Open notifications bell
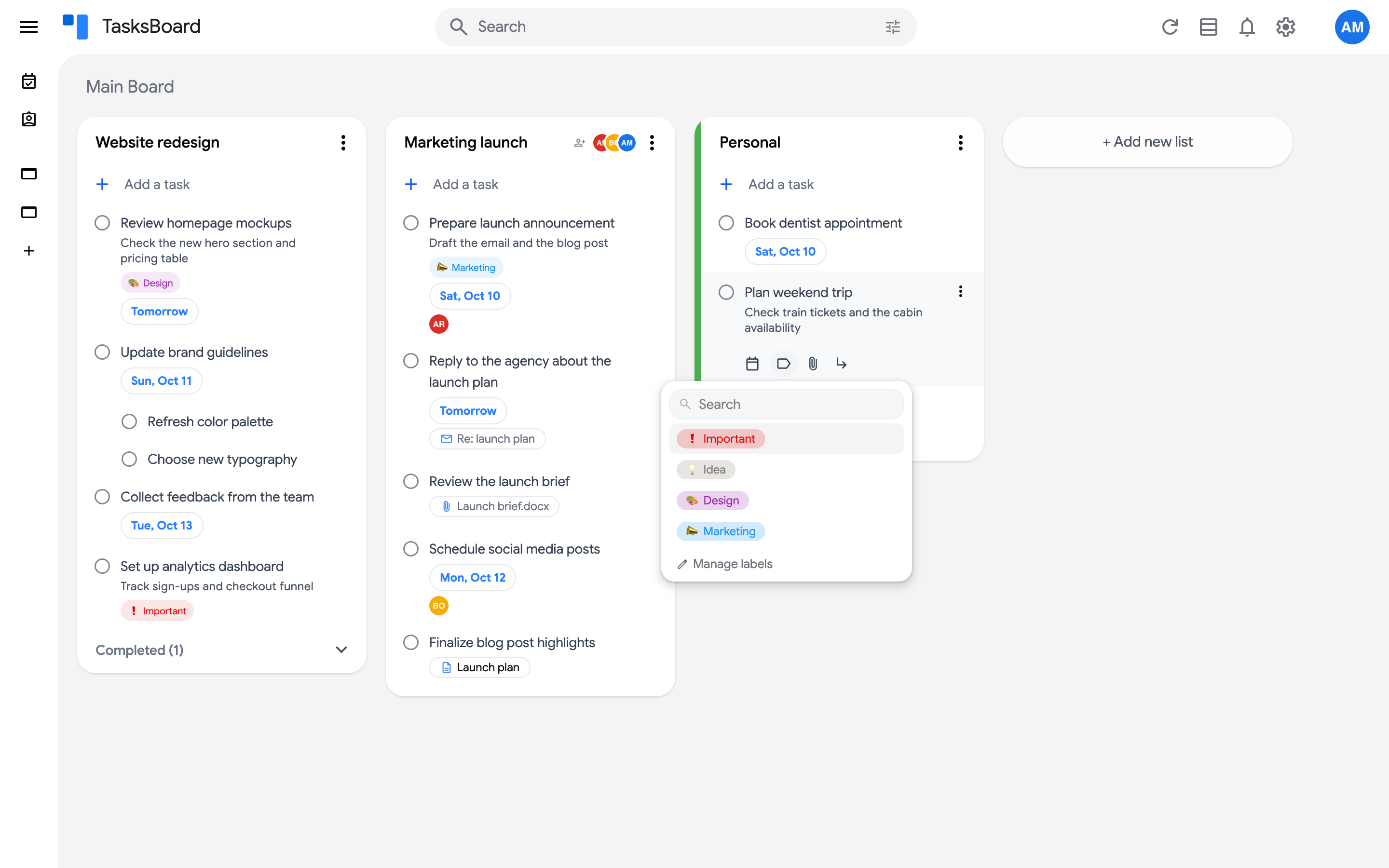The height and width of the screenshot is (868, 1389). [x=1247, y=27]
